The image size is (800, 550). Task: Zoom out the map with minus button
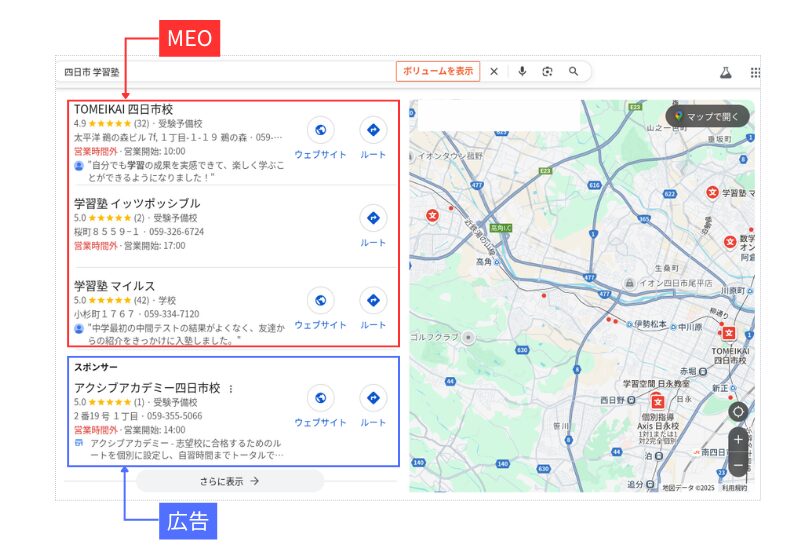[x=738, y=465]
